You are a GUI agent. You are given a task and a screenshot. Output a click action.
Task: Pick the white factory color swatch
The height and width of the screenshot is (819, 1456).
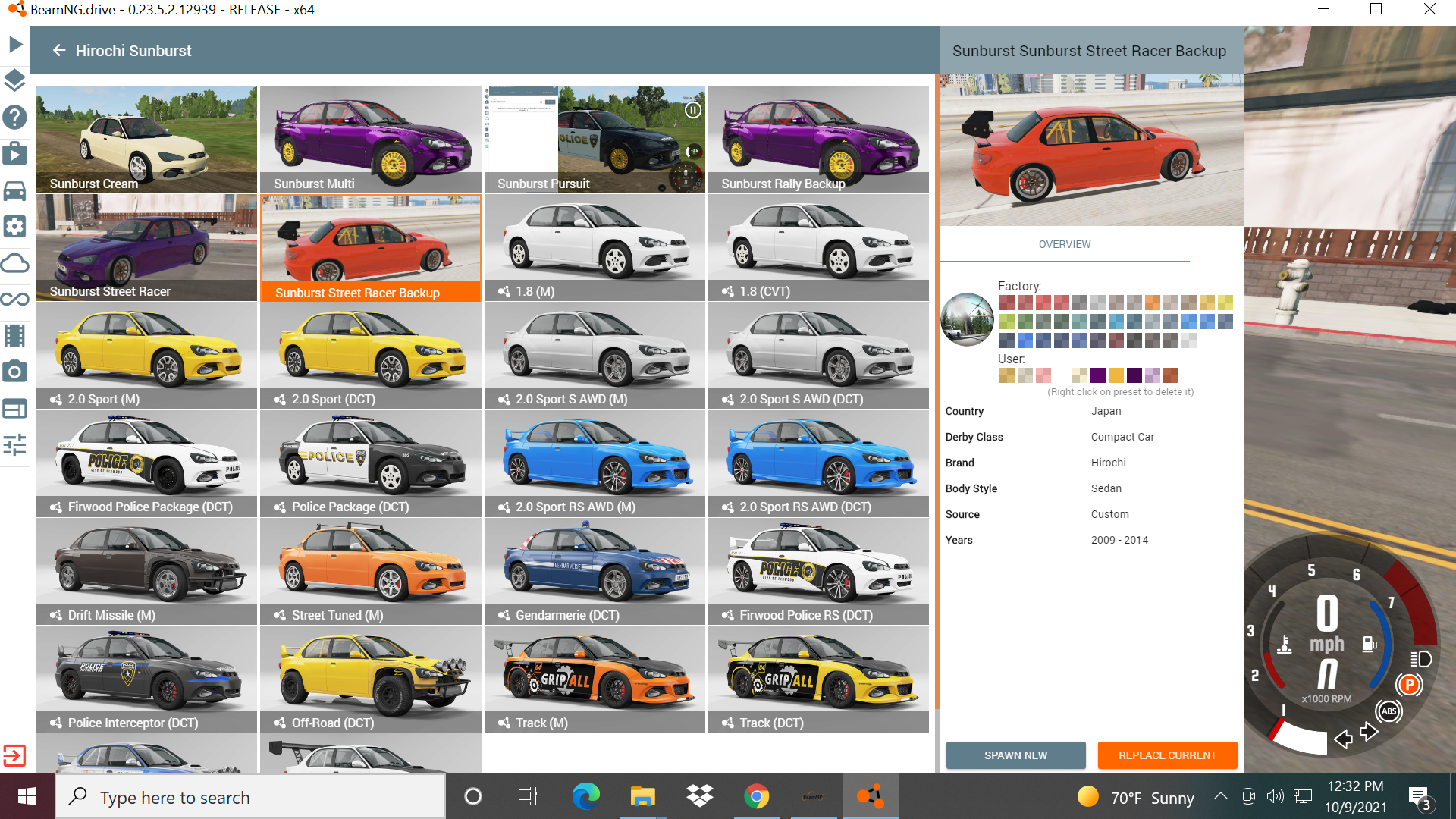point(1188,340)
